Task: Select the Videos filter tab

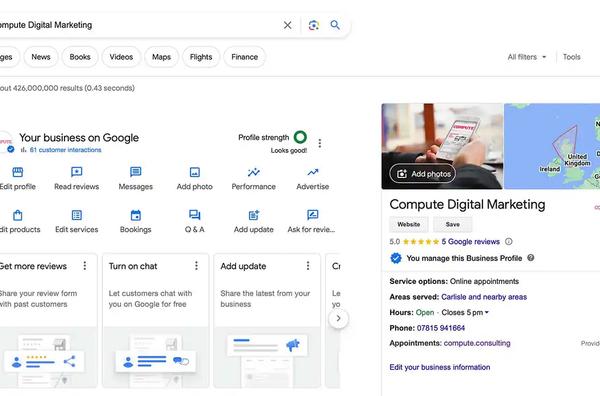Action: pyautogui.click(x=121, y=57)
